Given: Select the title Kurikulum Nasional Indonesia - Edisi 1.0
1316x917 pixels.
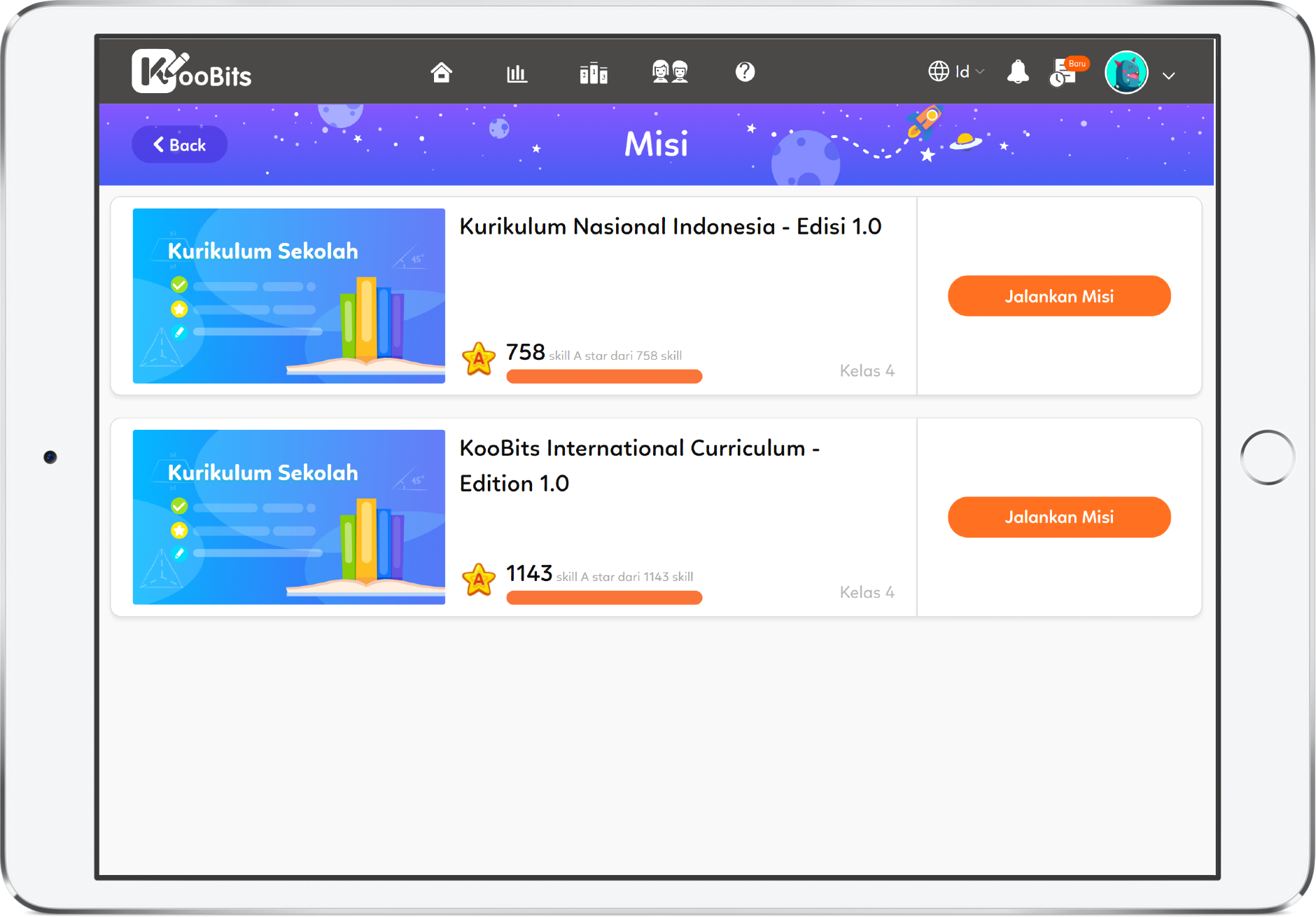Looking at the screenshot, I should click(670, 227).
